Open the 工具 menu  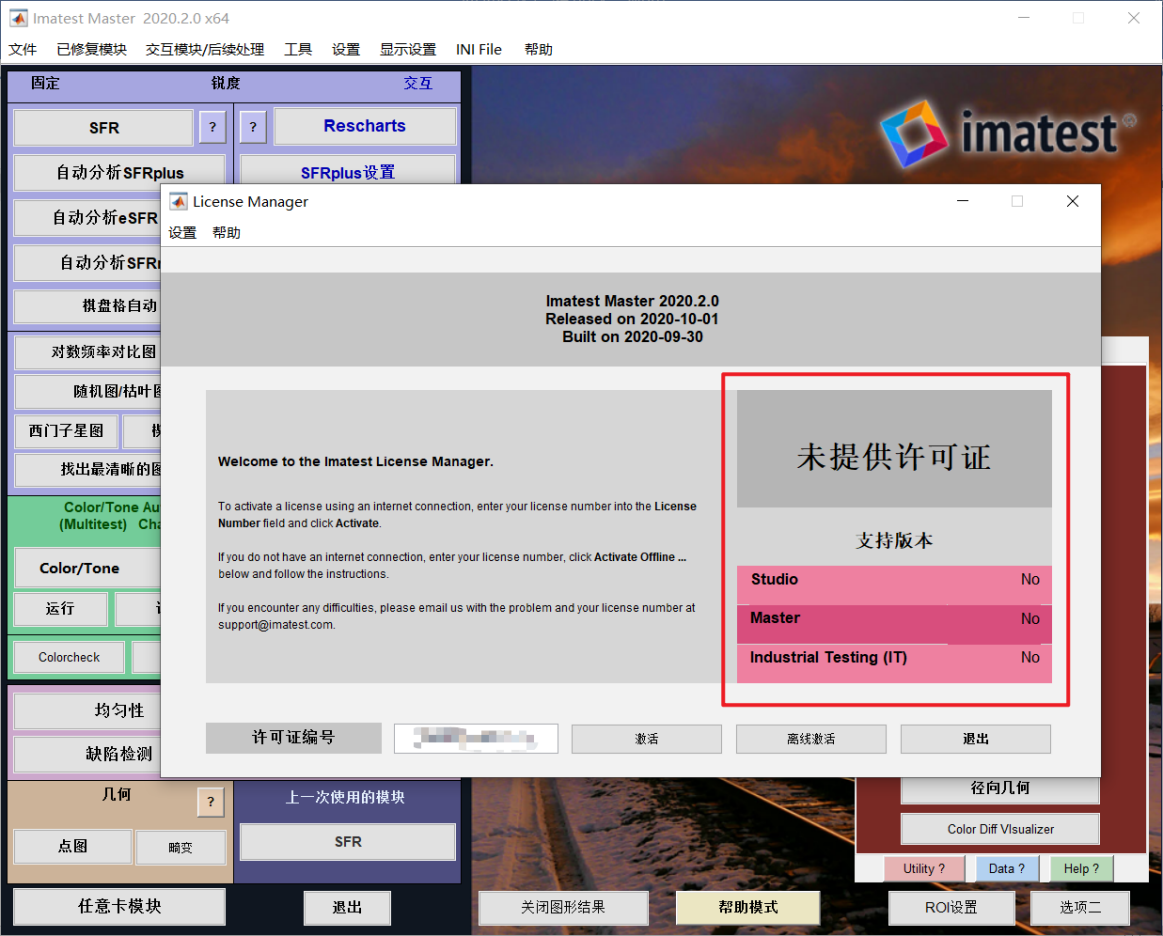[x=298, y=50]
